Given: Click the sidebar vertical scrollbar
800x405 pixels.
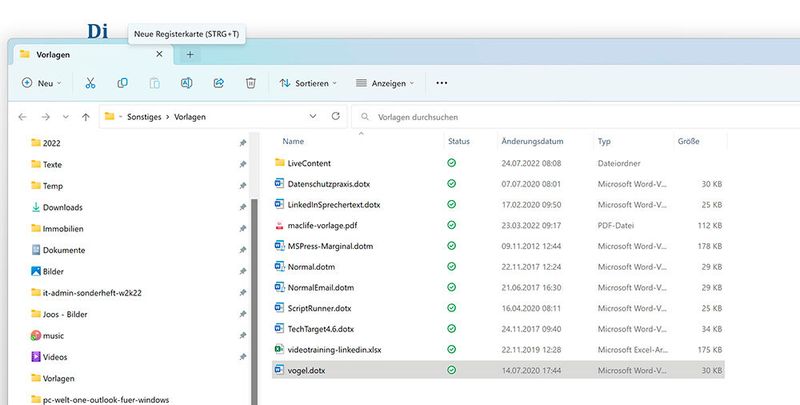Looking at the screenshot, I should click(x=255, y=301).
